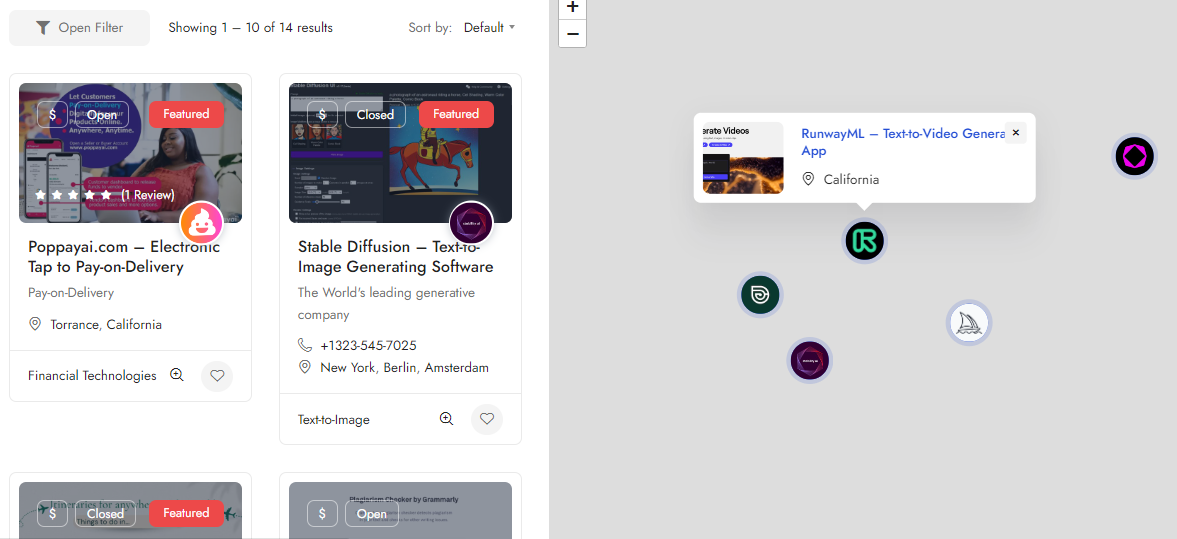Click Featured badge on Stable Diffusion card
This screenshot has width=1177, height=539.
point(456,114)
